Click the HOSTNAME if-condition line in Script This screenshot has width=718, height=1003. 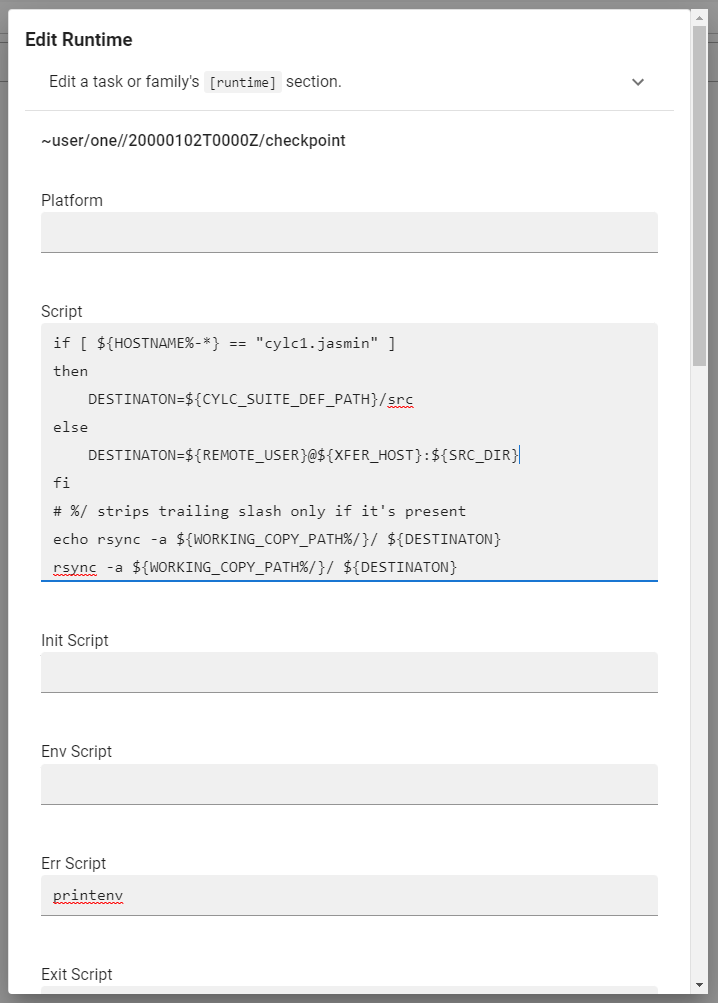pos(225,343)
